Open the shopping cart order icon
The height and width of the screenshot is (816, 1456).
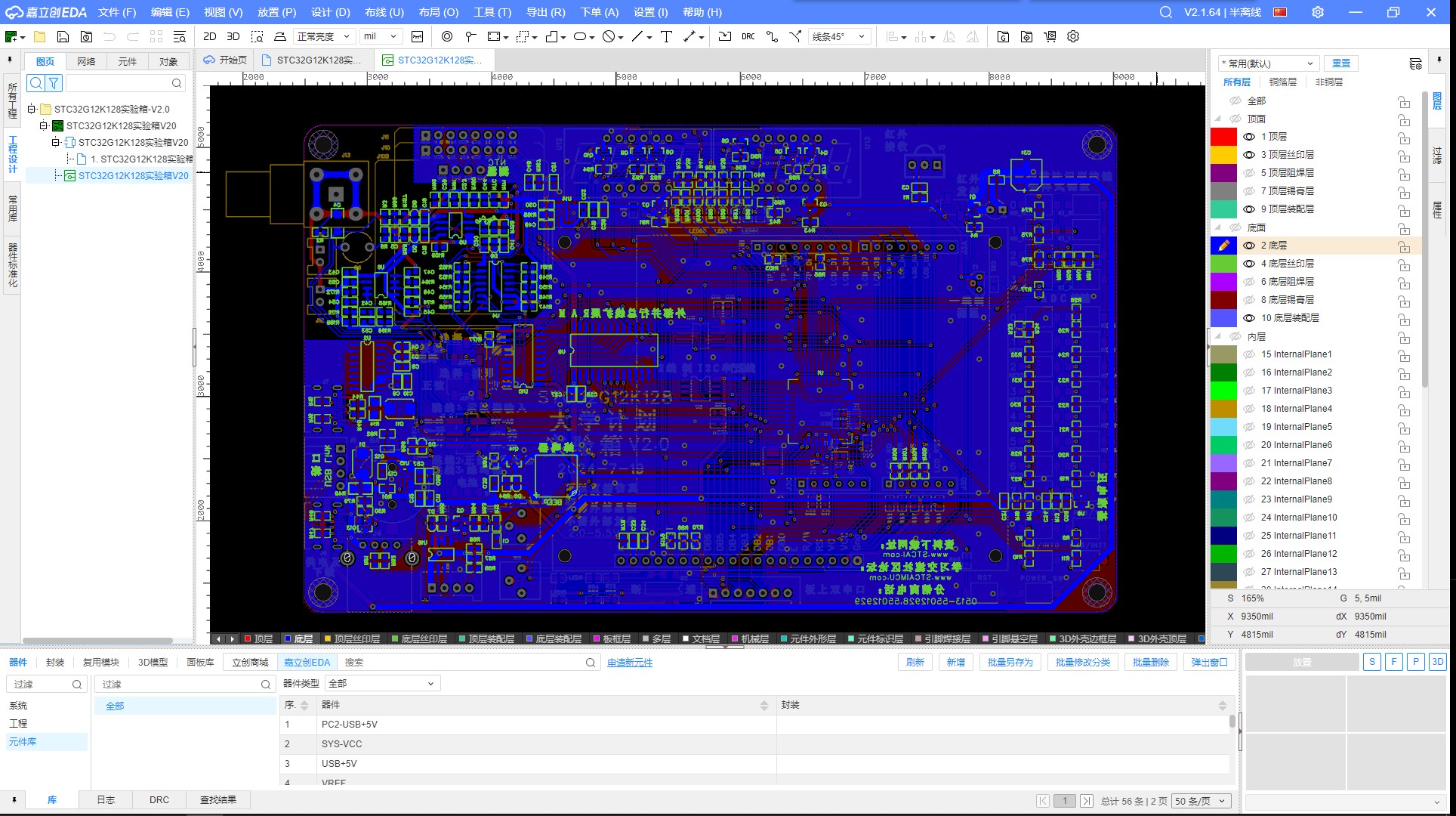[x=1050, y=36]
